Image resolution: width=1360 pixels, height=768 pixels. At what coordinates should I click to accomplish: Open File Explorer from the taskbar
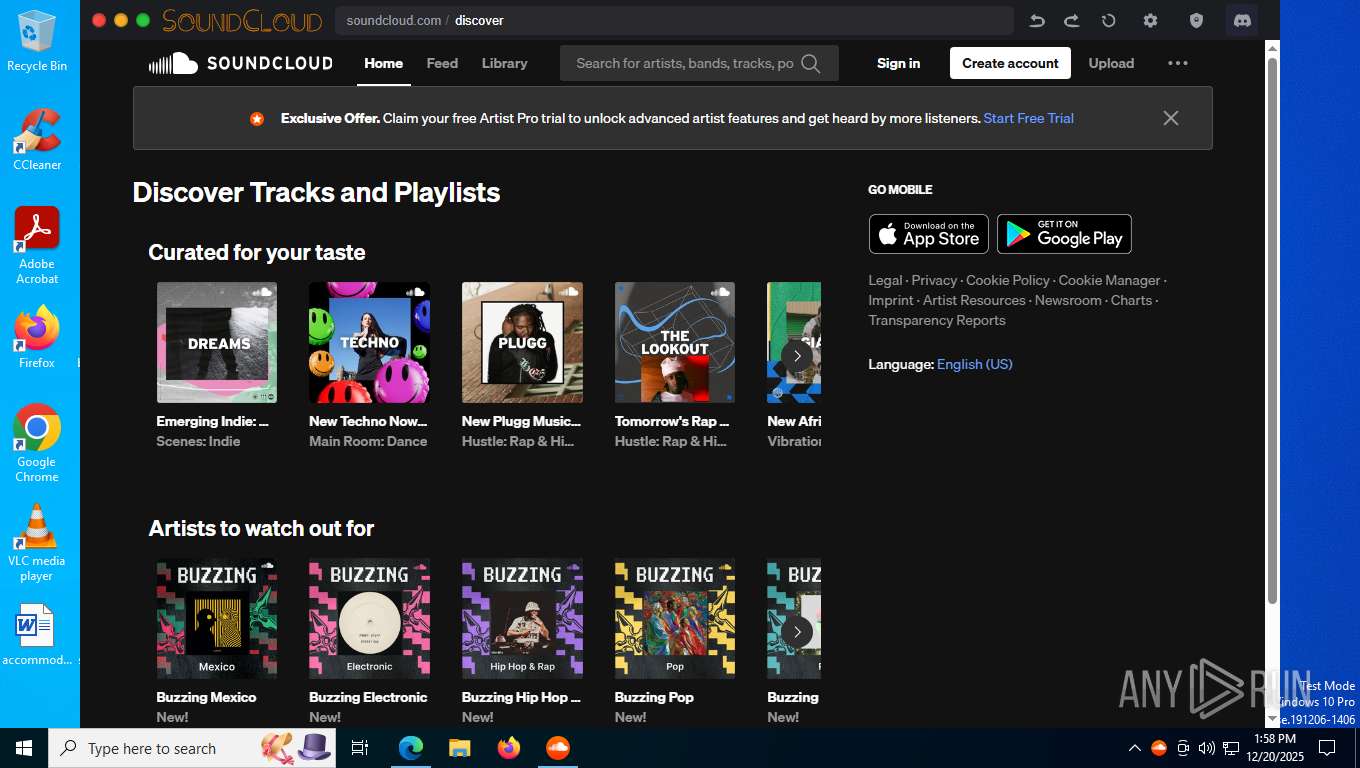459,748
